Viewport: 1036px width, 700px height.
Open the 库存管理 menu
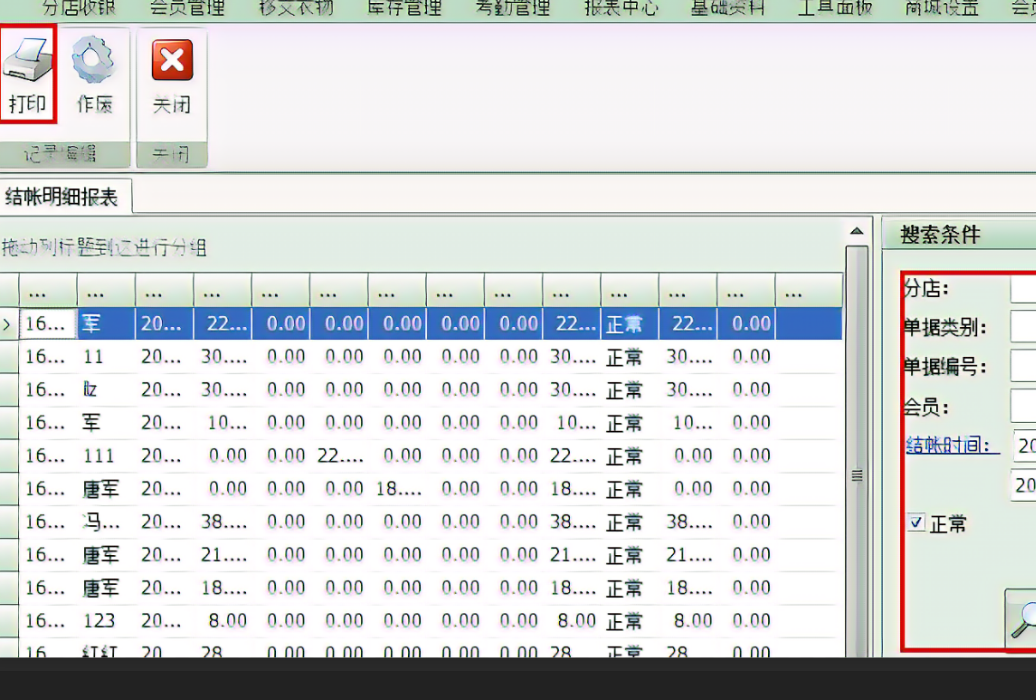coord(403,9)
